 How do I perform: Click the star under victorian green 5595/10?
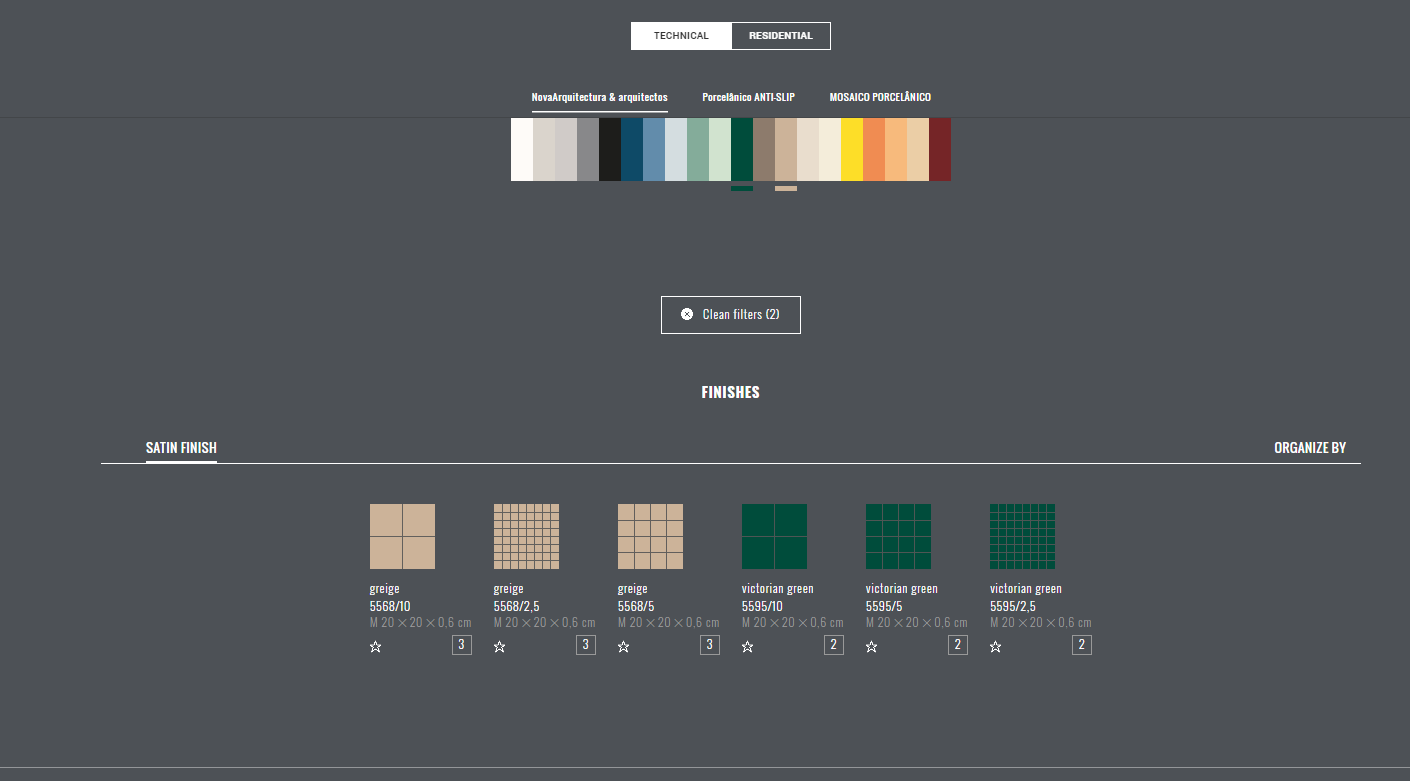click(748, 647)
